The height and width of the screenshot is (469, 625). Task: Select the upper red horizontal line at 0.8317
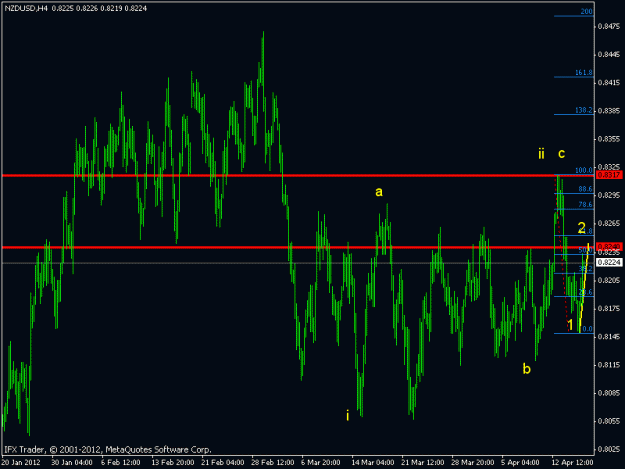298,175
